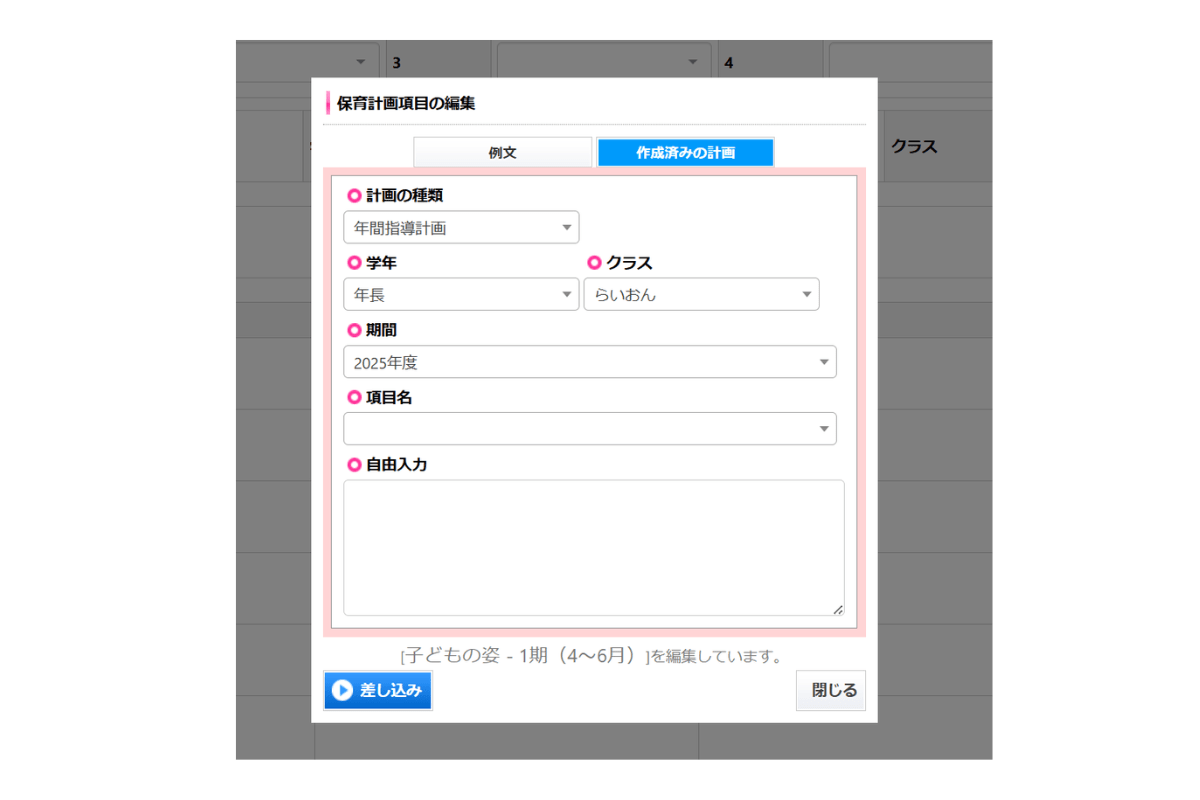Screen dimensions: 1200x800
Task: Click the pink marker beside クラス label
Action: [593, 263]
